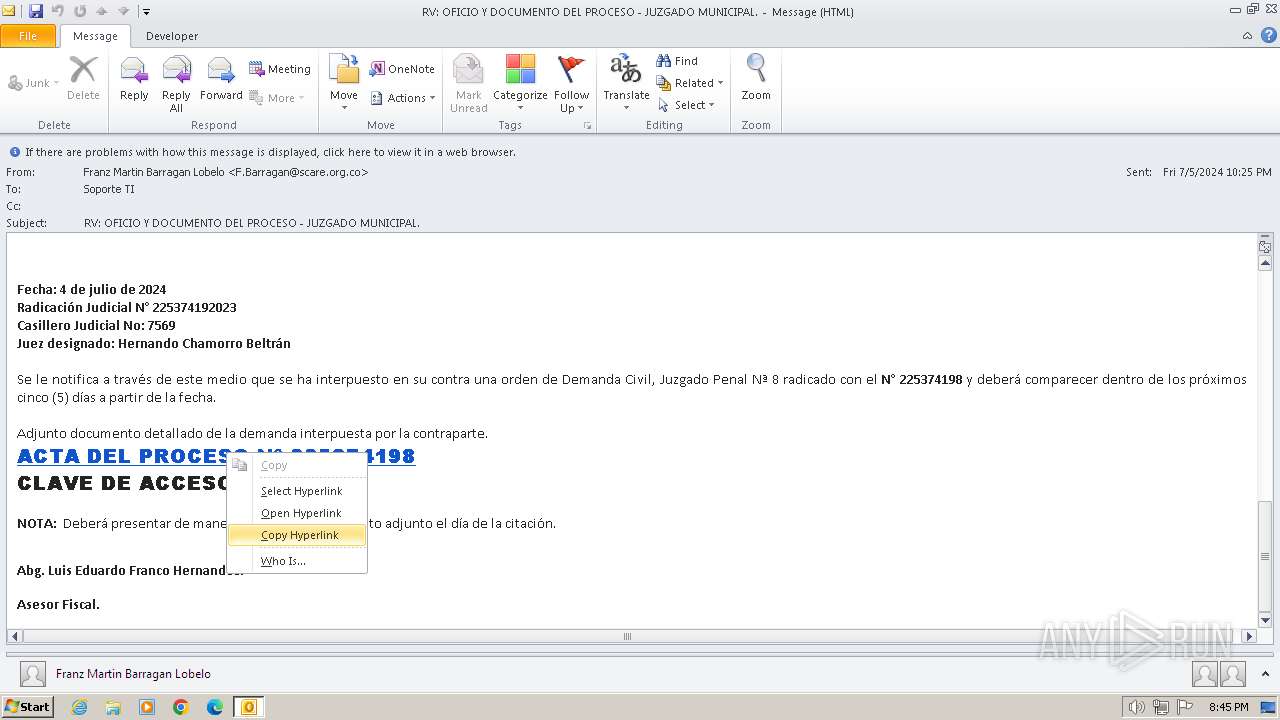Send message to OneNote
Screen dimensions: 1280x720
tap(402, 69)
